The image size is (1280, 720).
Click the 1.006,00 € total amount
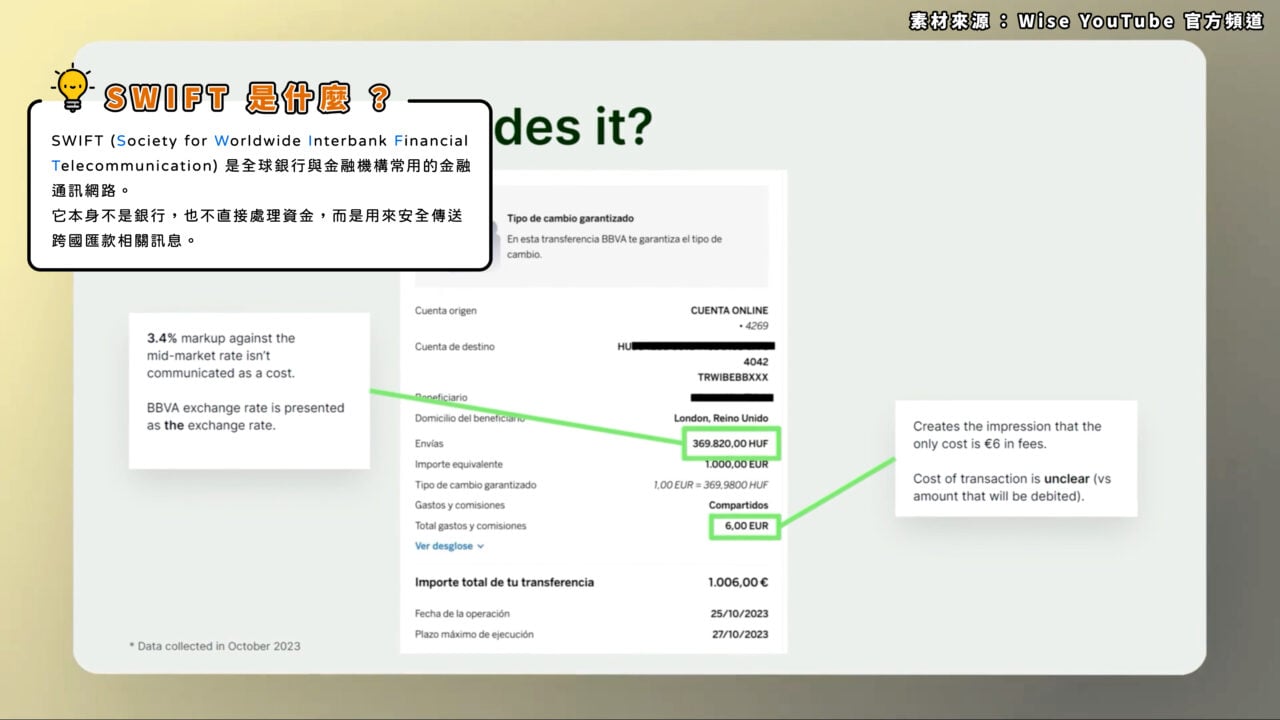point(738,582)
